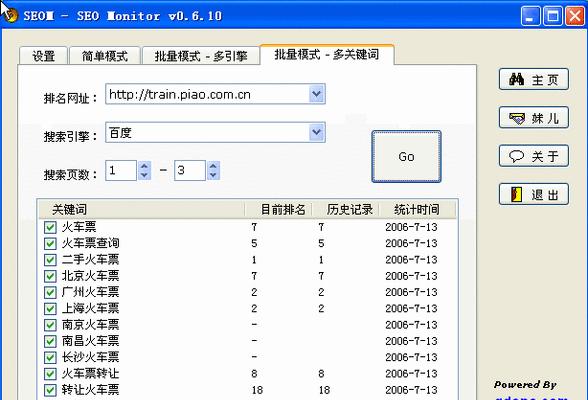Screen dimensions: 588x400
Task: Uncheck the 北京火车票 keyword checkbox
Action: point(50,276)
